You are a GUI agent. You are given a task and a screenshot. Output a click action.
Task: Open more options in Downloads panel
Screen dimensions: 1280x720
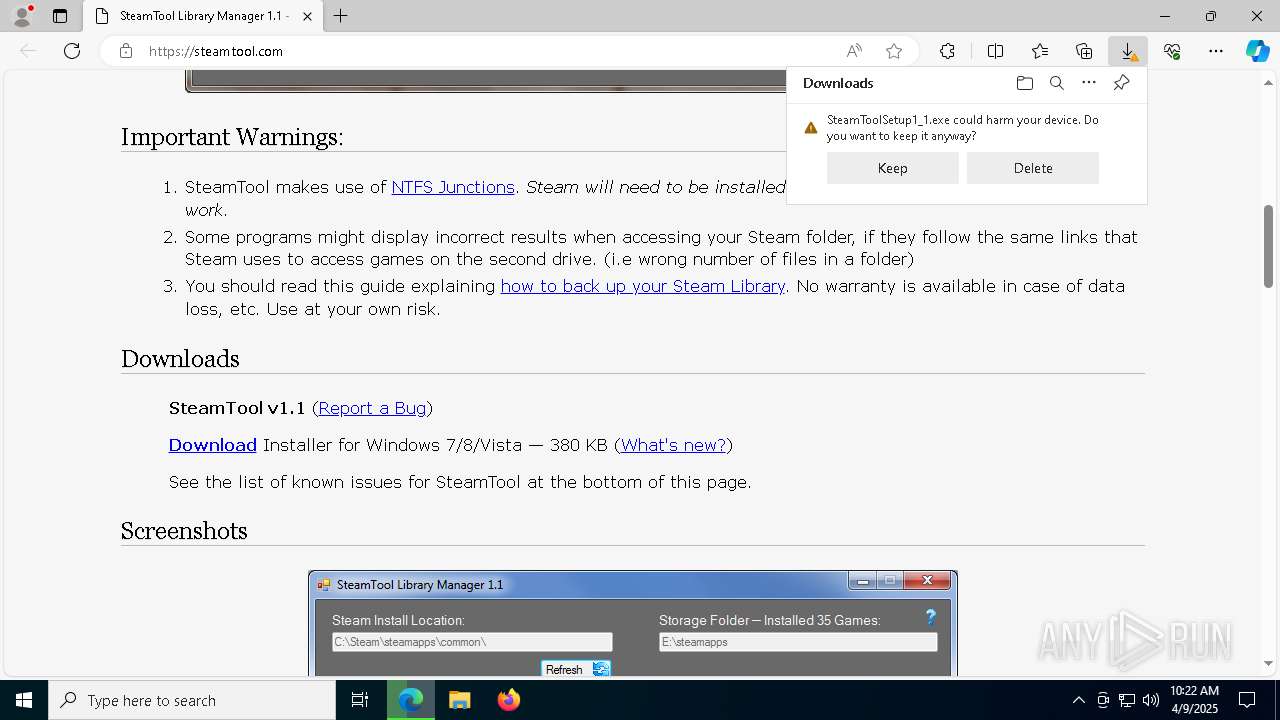coord(1089,83)
